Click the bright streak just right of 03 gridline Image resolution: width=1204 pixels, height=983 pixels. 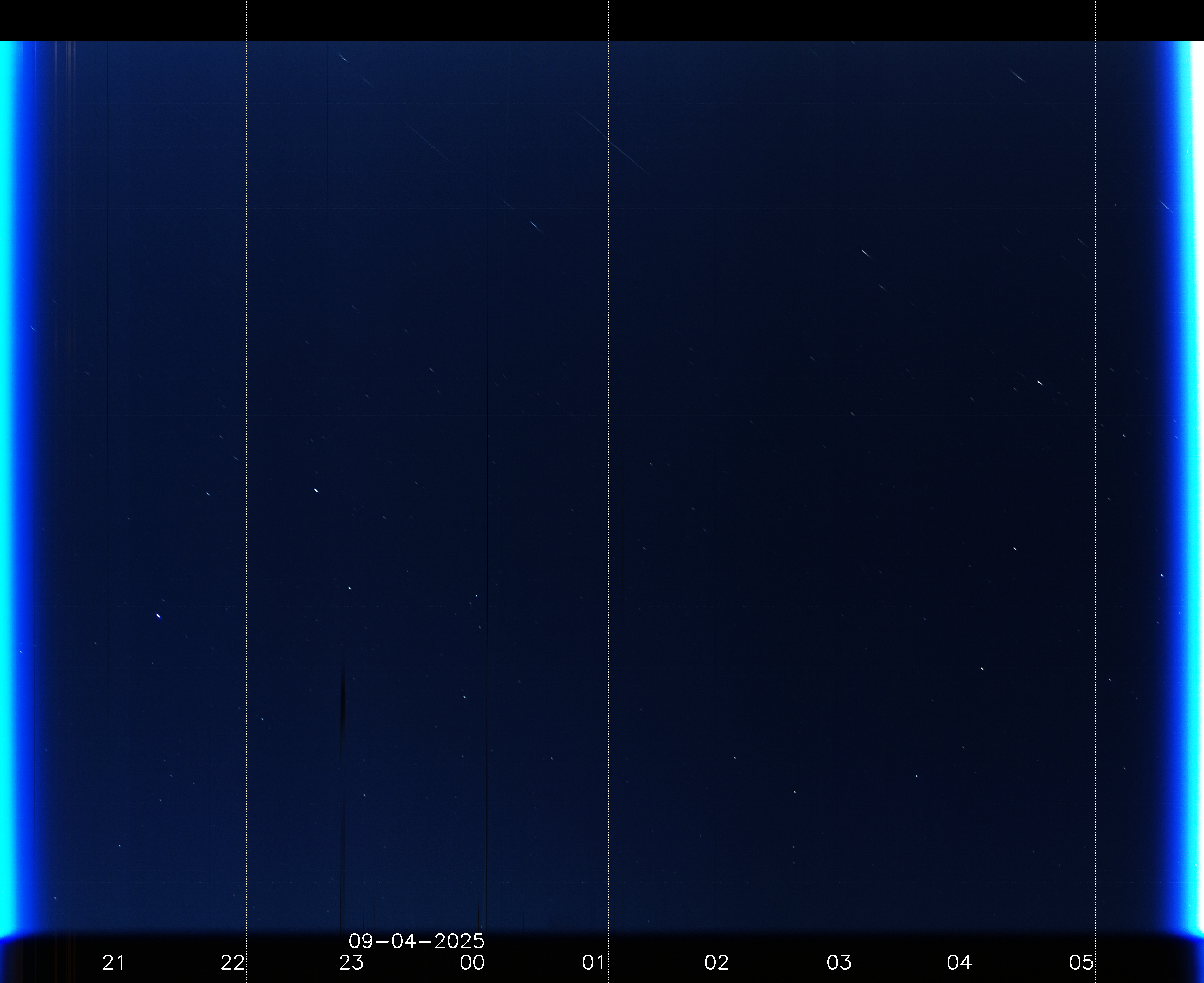pos(865,253)
